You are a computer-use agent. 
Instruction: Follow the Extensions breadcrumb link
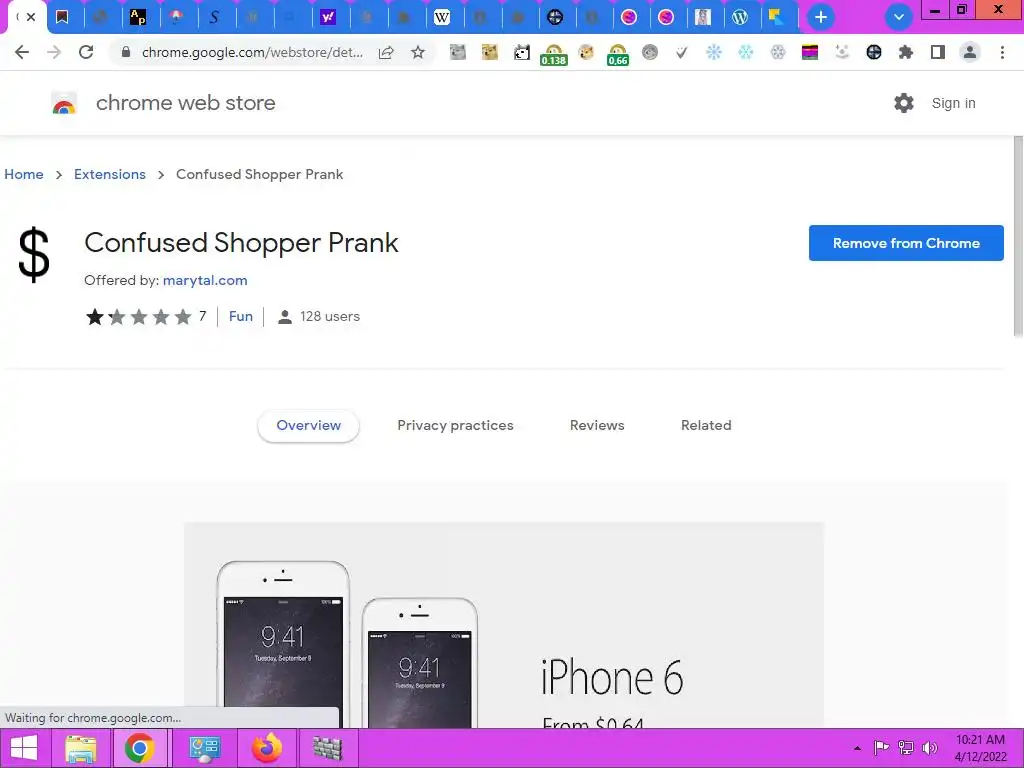point(110,174)
